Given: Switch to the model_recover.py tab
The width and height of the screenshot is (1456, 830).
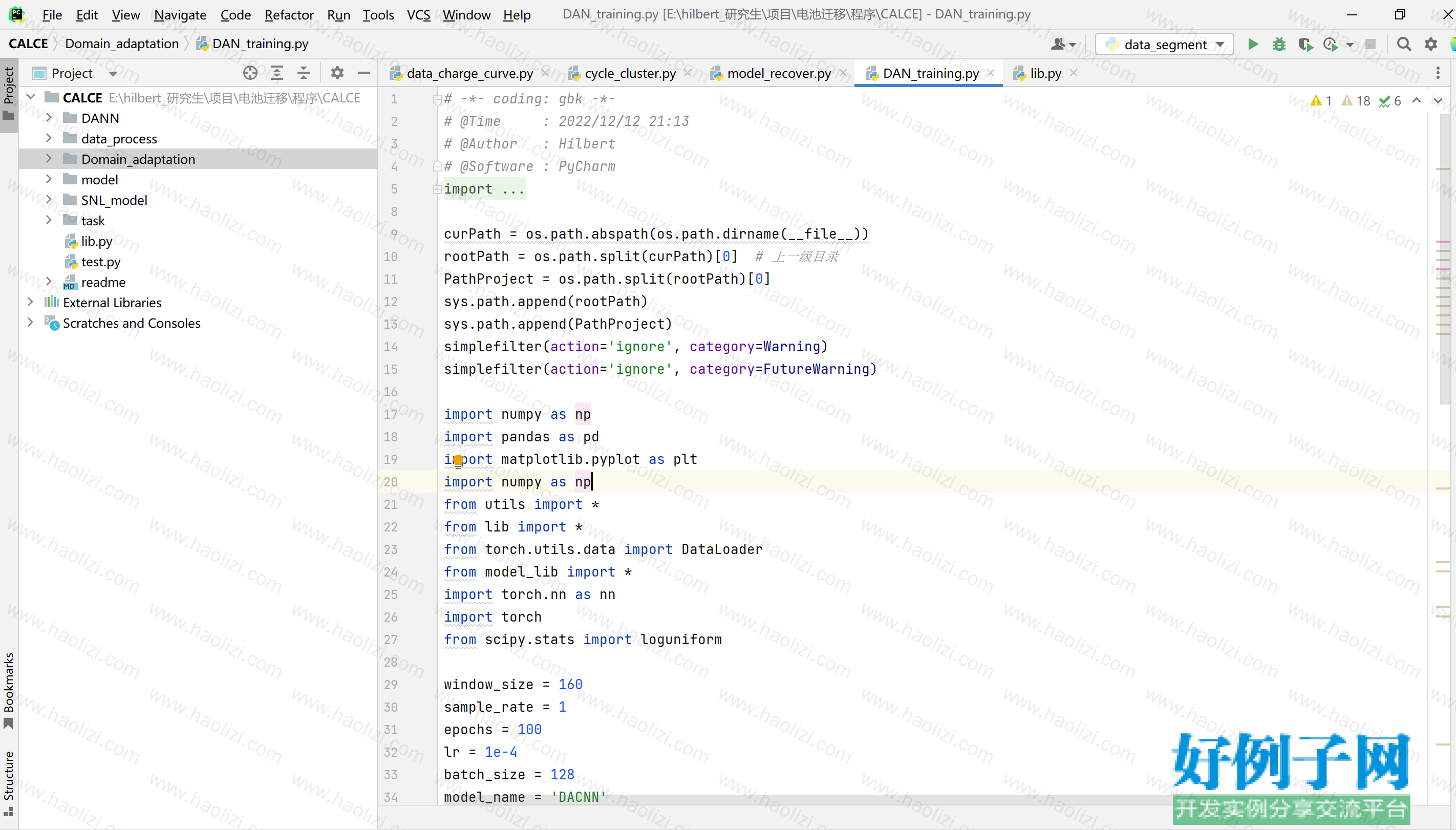Looking at the screenshot, I should [x=779, y=73].
